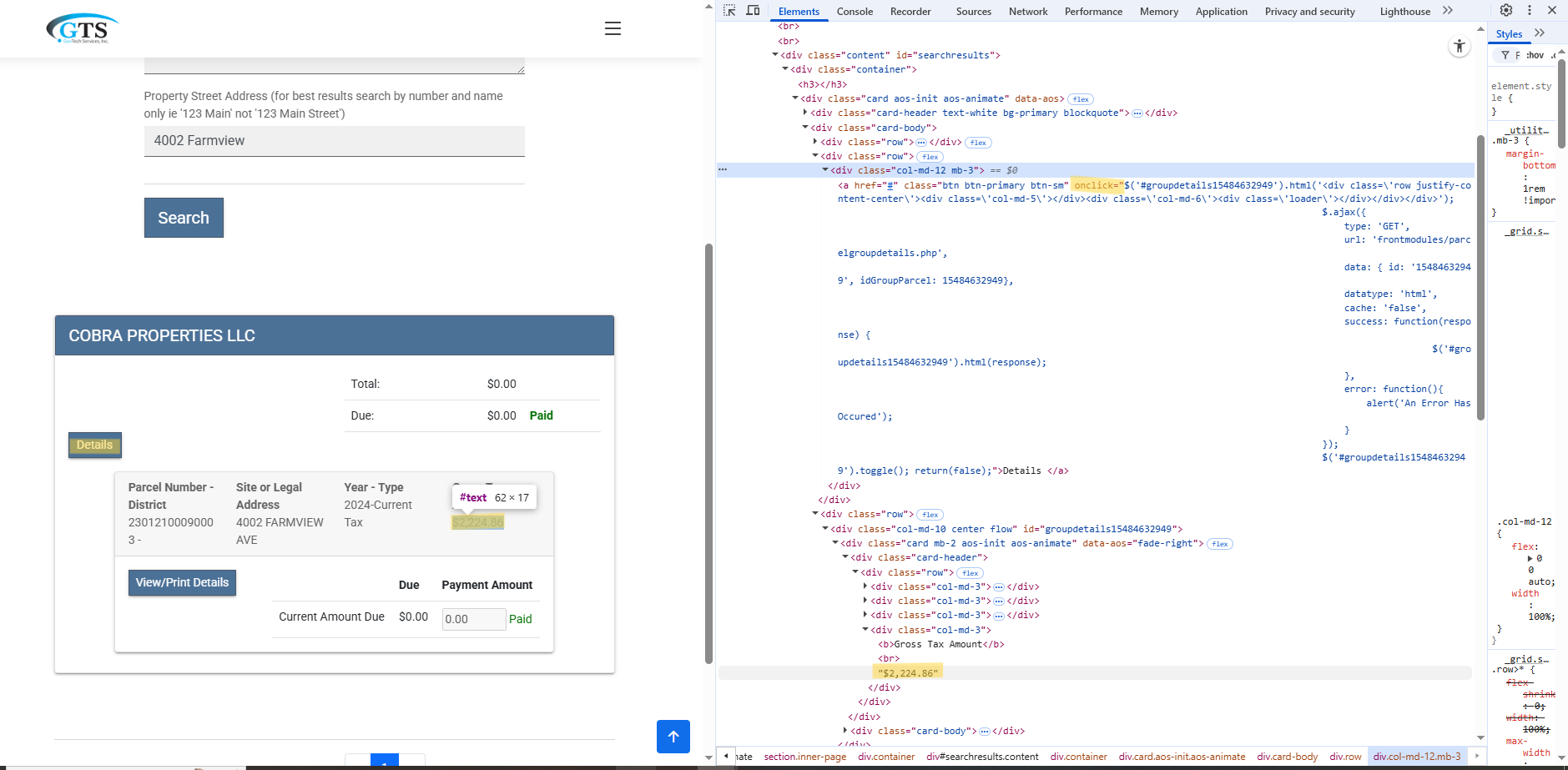
Task: Show more Styles pane tabs chevron
Action: [1540, 33]
